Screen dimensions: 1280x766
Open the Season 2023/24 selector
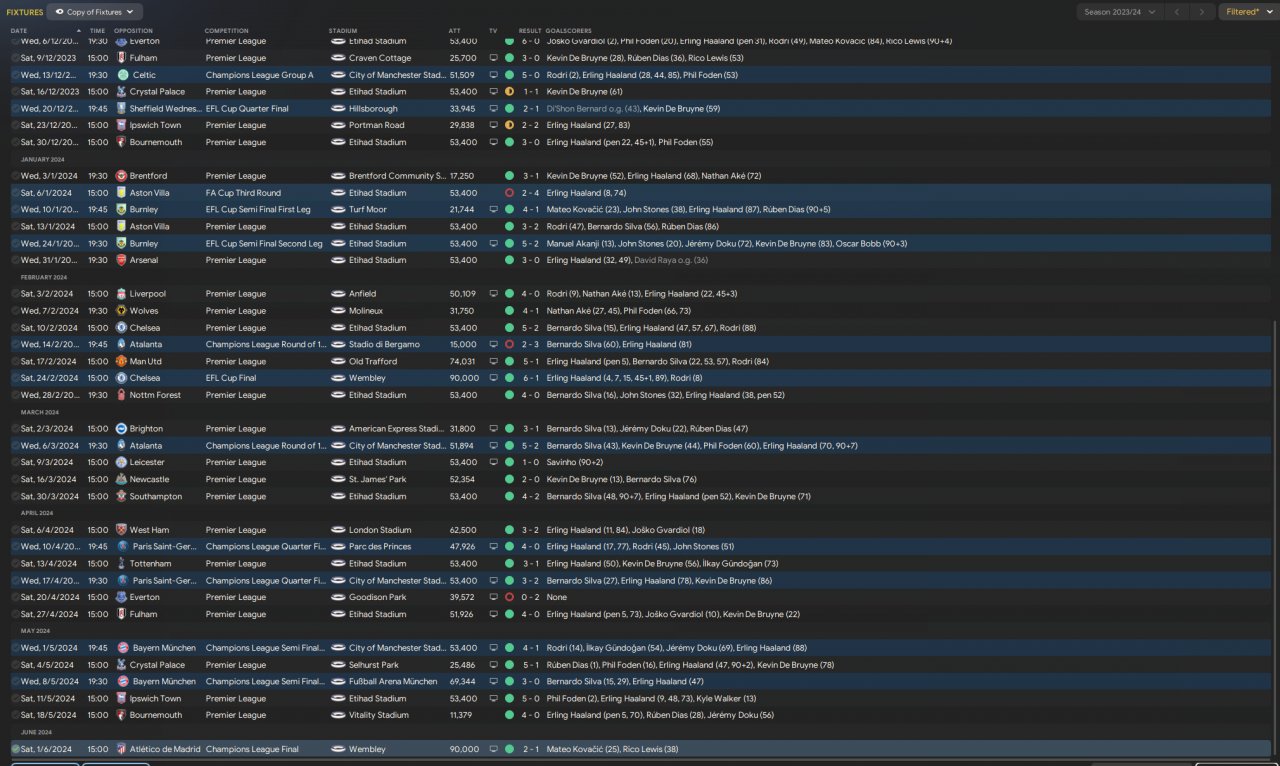(1119, 12)
